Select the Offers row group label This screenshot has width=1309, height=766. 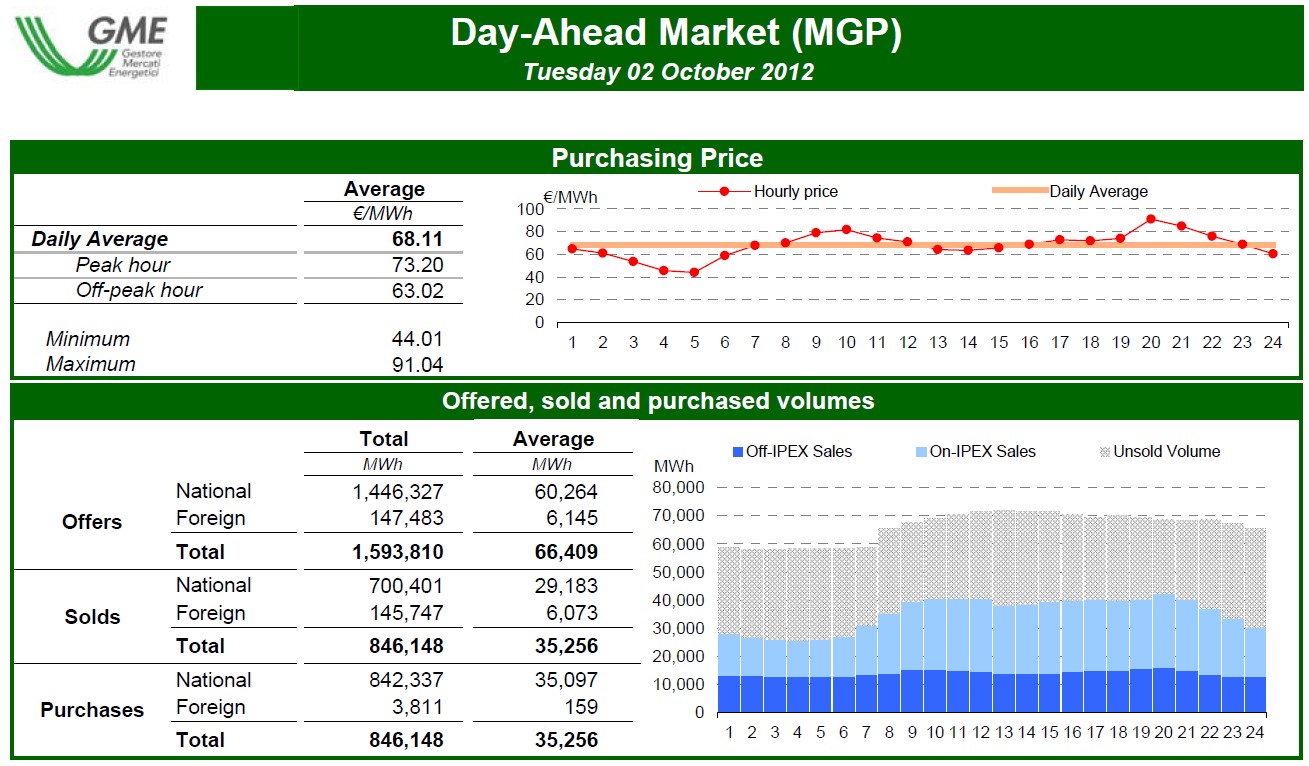(92, 522)
